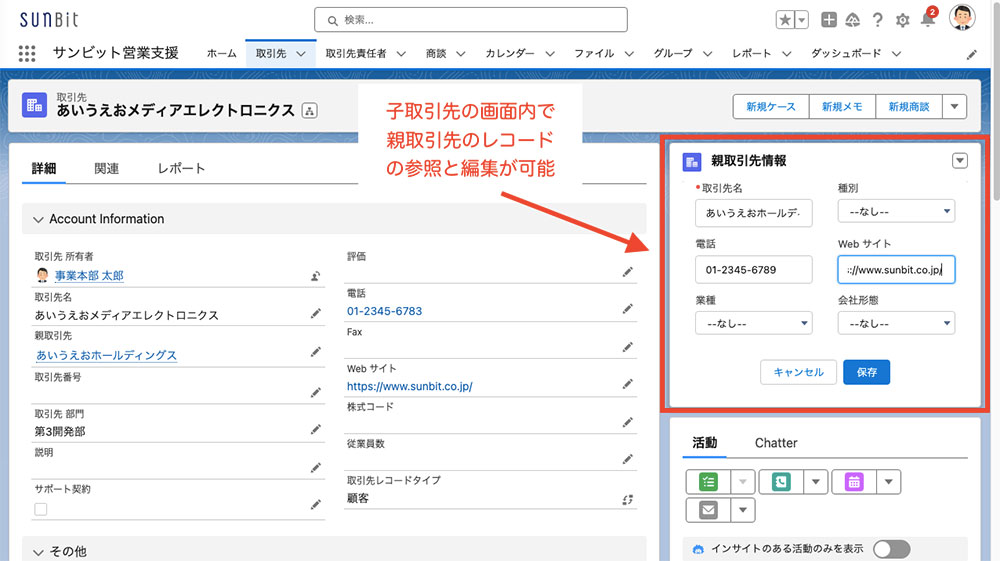Screen dimensions: 1000x561
Task: Open the https://www.sunbit.co.jp/ link
Action: 409,386
